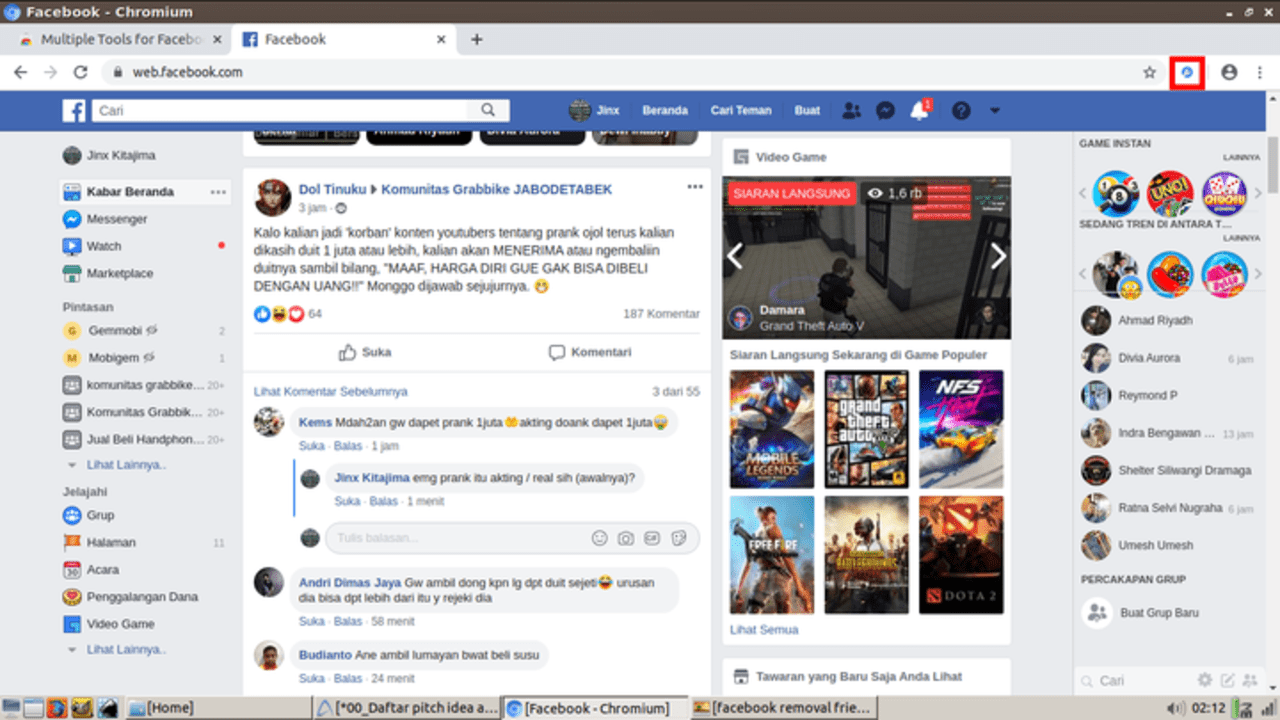Reload the page
Screen dimensions: 1280x720
[x=80, y=72]
